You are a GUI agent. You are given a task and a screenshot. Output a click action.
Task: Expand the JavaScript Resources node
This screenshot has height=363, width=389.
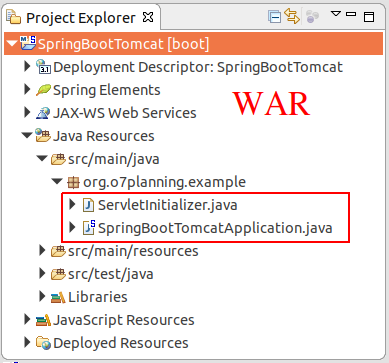(x=28, y=319)
